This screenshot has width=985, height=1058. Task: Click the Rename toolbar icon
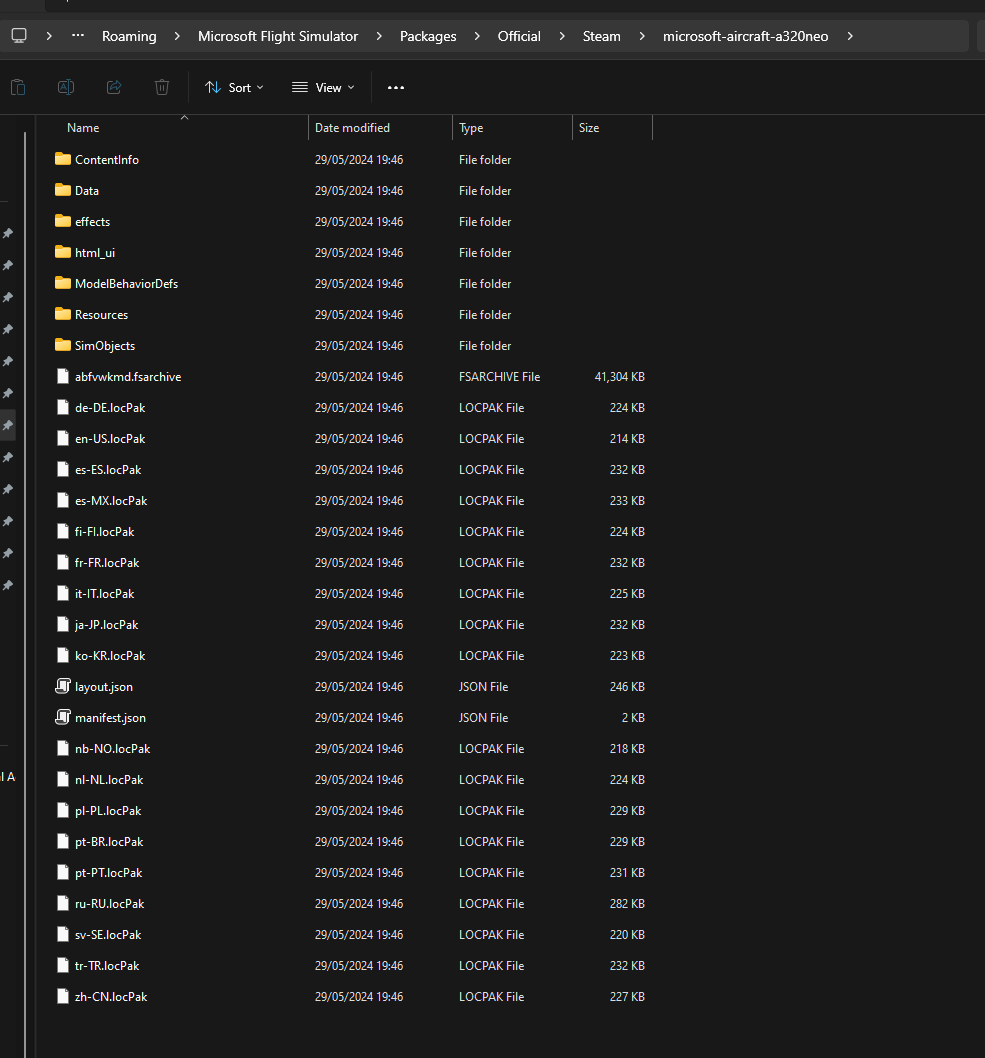coord(66,87)
